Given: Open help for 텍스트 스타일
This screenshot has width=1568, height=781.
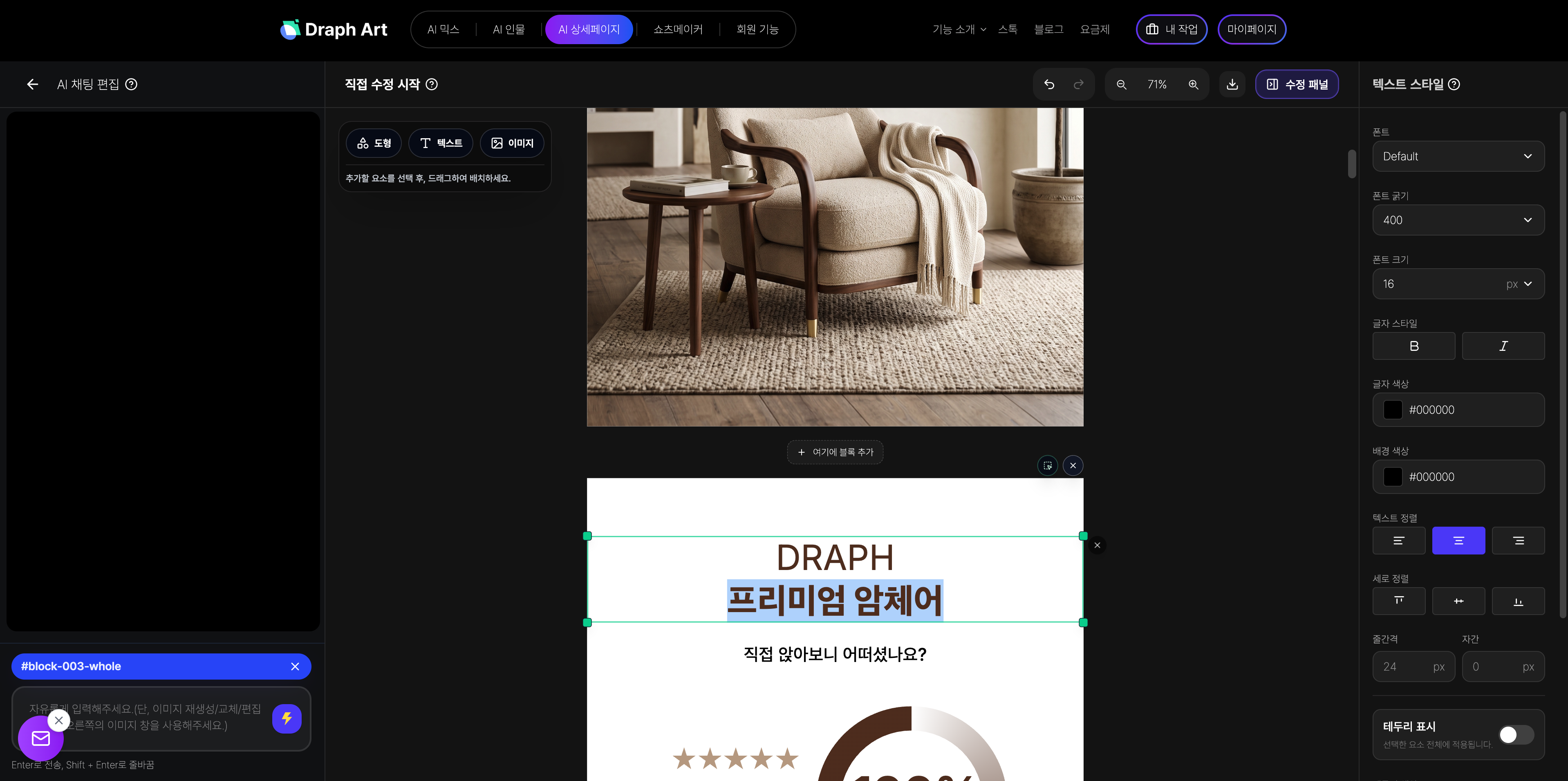Looking at the screenshot, I should pos(1454,85).
